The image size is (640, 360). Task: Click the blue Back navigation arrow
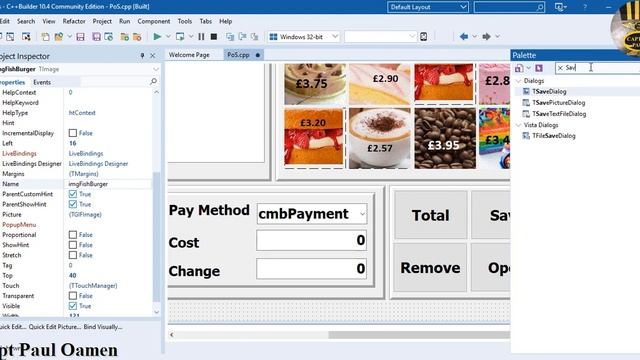click(464, 37)
